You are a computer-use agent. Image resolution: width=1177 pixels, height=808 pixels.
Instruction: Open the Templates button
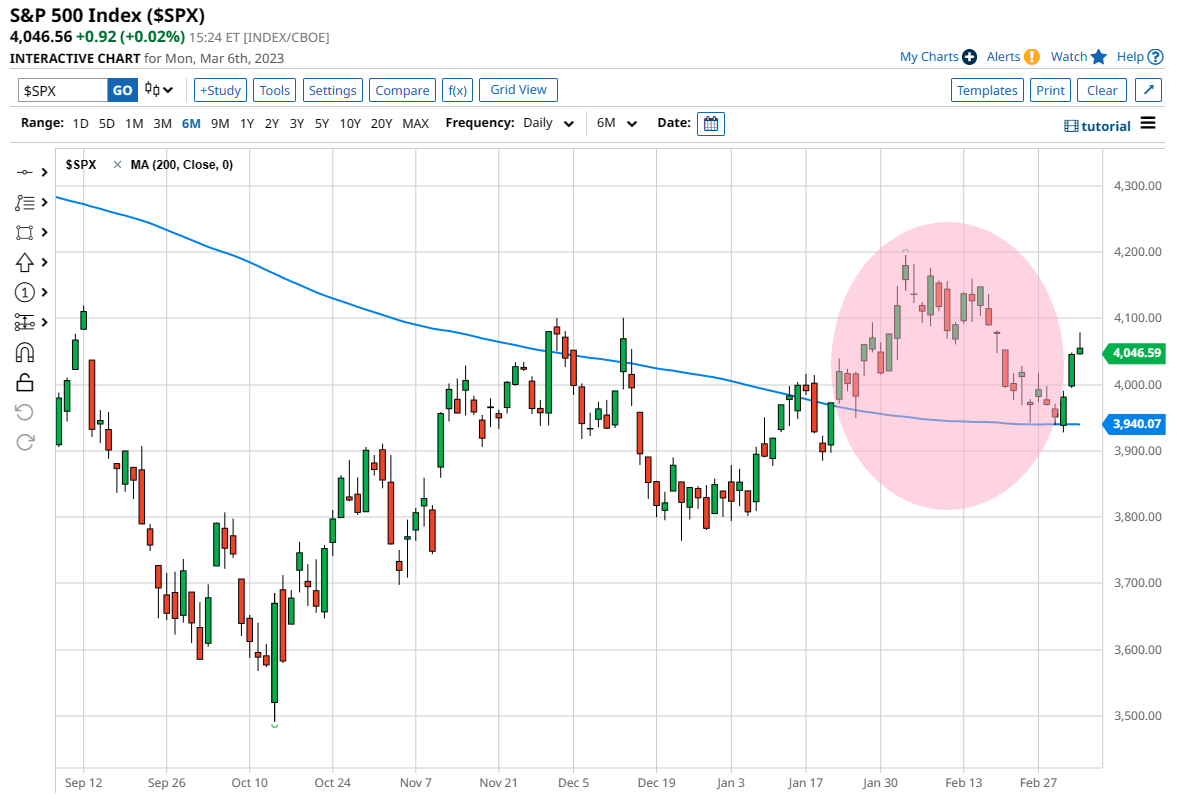point(987,90)
